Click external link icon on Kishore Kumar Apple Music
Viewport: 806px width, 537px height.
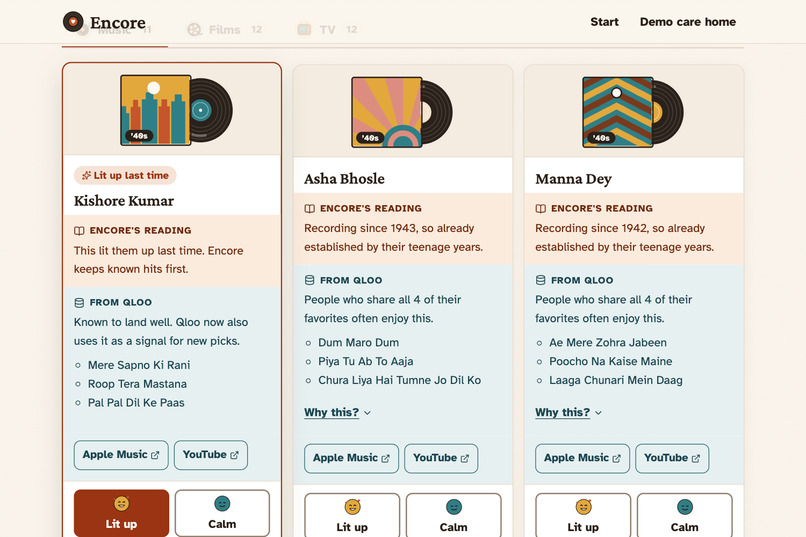(x=155, y=455)
